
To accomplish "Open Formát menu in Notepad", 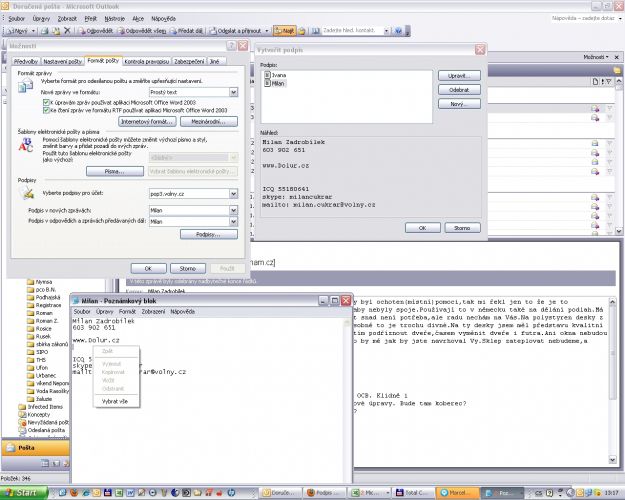I will click(x=127, y=312).
